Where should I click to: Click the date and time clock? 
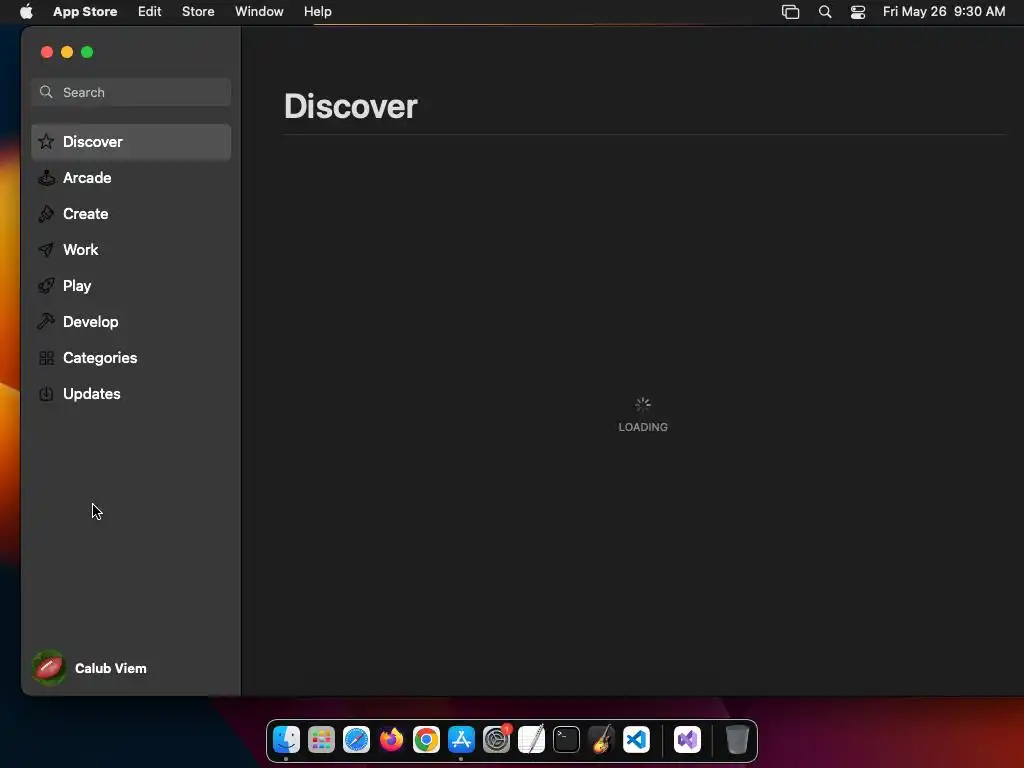(x=944, y=11)
